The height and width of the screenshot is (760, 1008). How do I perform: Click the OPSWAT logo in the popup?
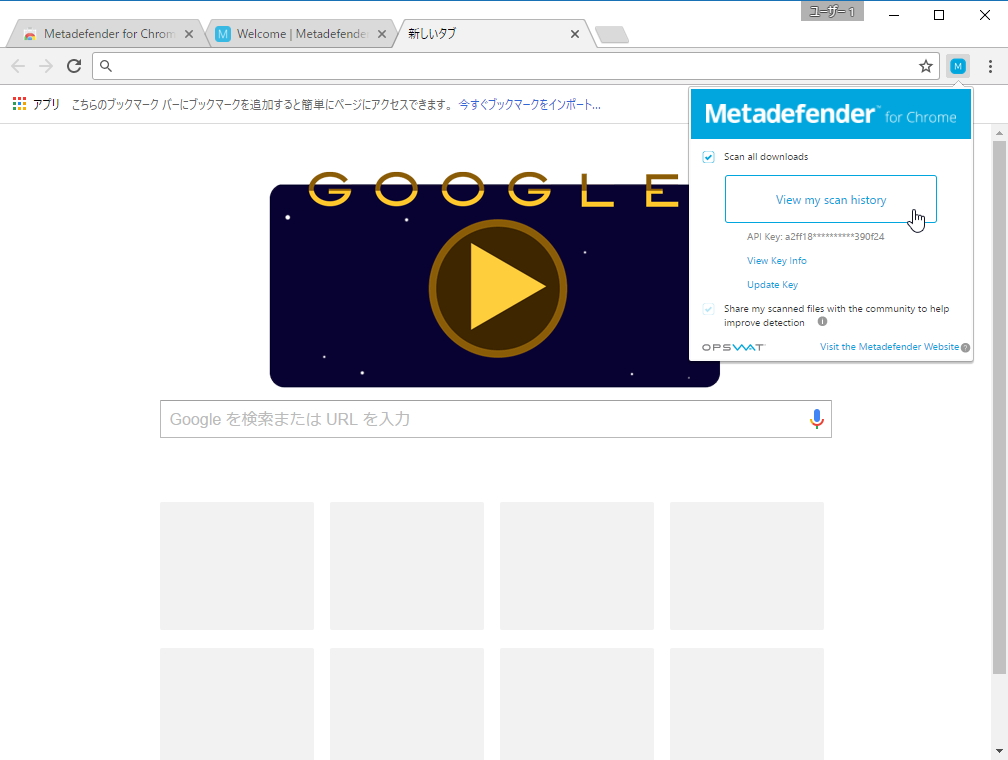(x=733, y=346)
